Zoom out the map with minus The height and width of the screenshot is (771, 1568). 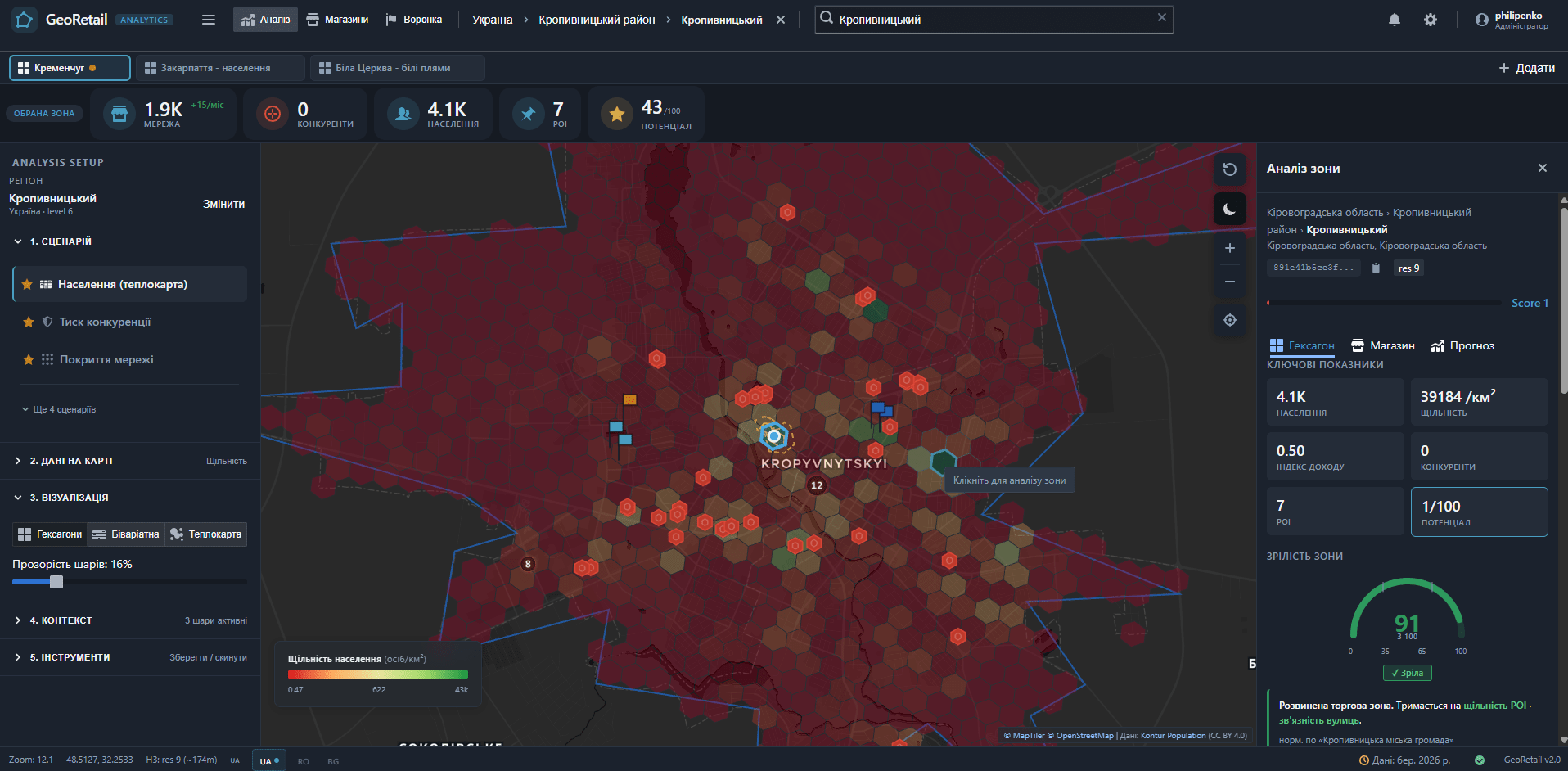tap(1229, 282)
